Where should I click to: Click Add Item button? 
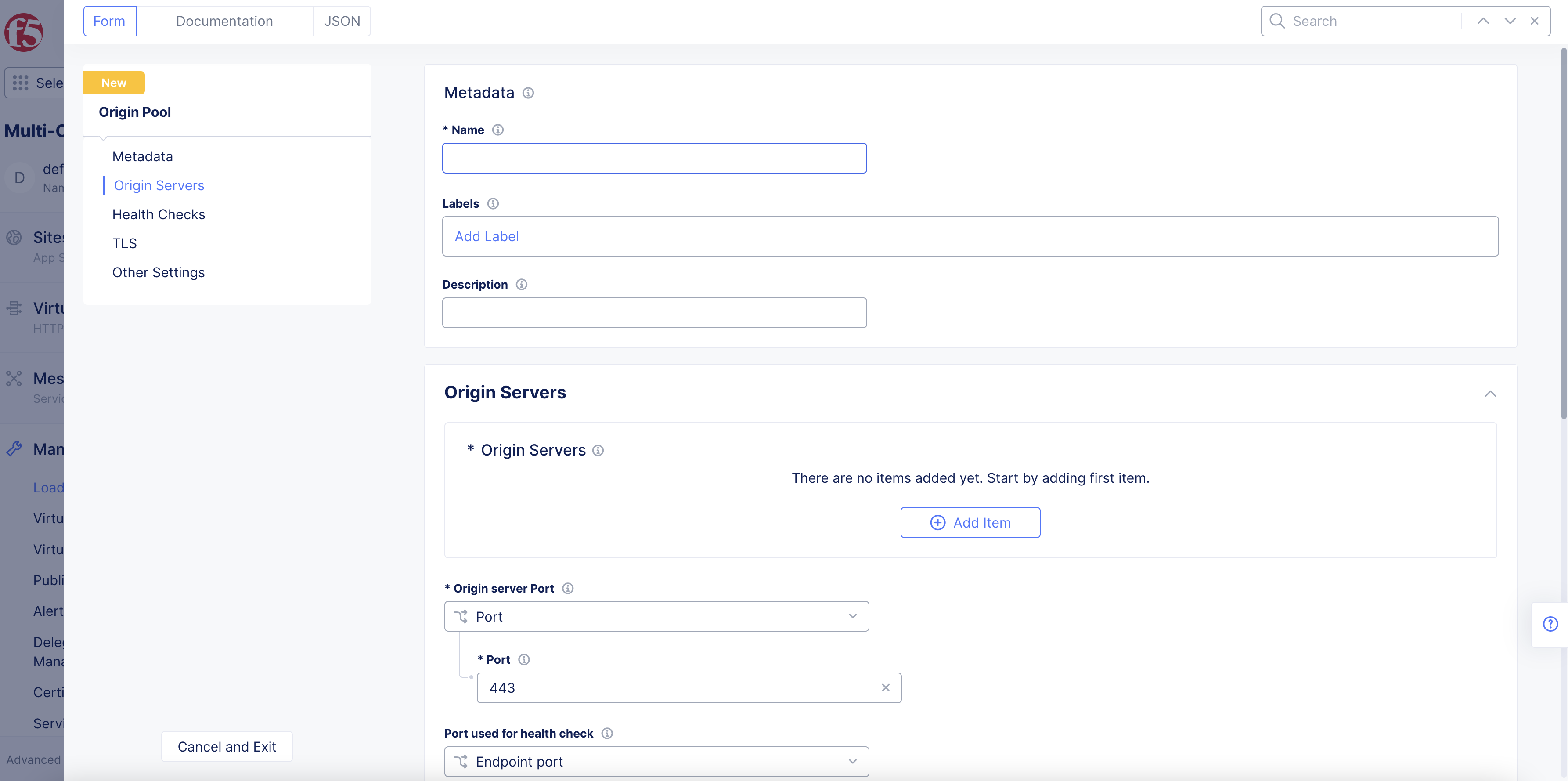point(970,522)
